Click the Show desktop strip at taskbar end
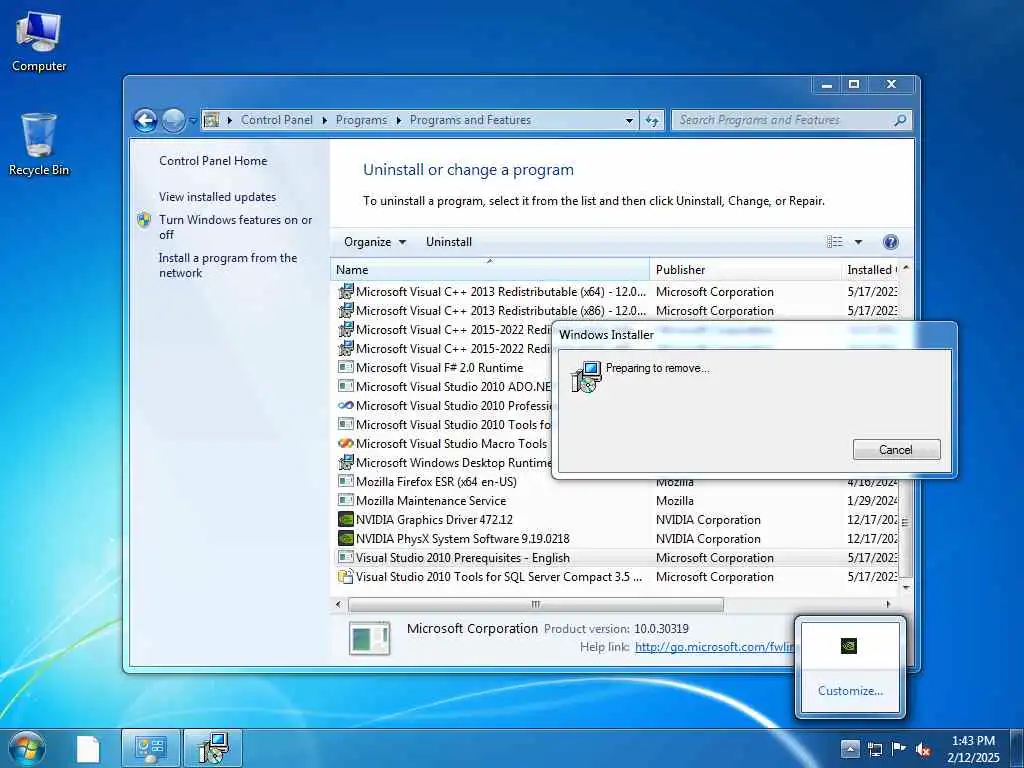Viewport: 1024px width, 768px height. tap(1017, 748)
